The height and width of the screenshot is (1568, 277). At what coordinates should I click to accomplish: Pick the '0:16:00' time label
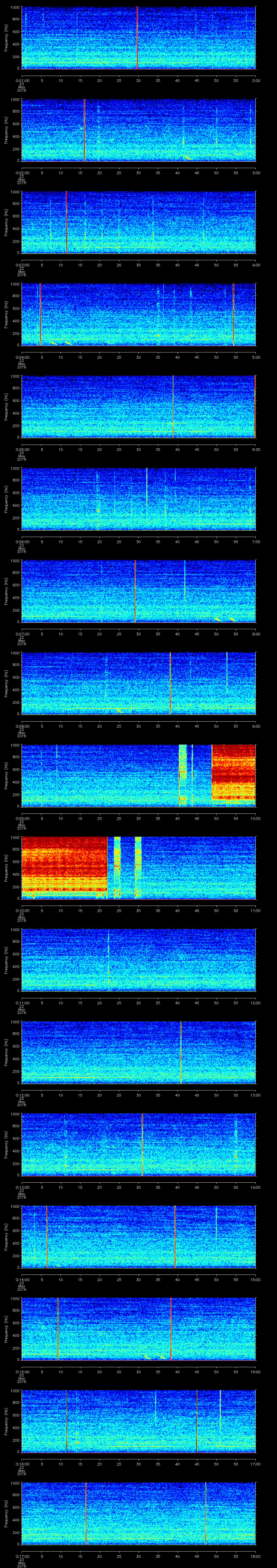click(22, 1463)
